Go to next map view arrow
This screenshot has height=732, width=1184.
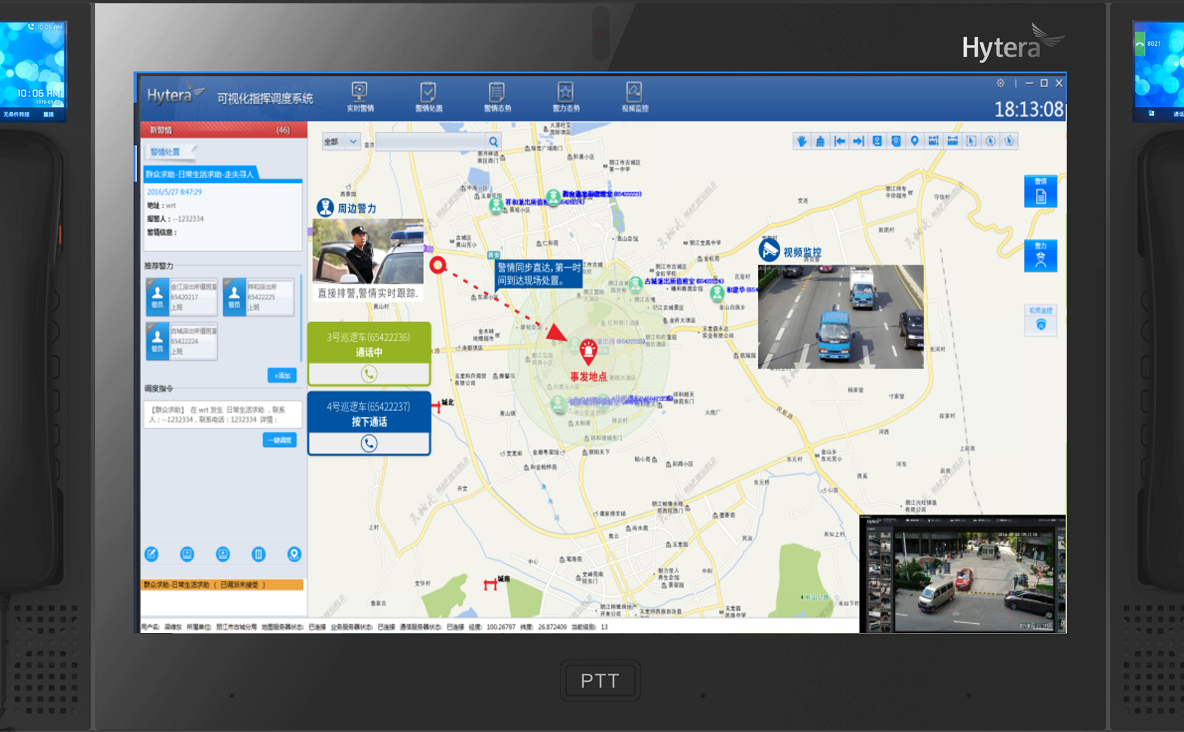click(x=859, y=141)
